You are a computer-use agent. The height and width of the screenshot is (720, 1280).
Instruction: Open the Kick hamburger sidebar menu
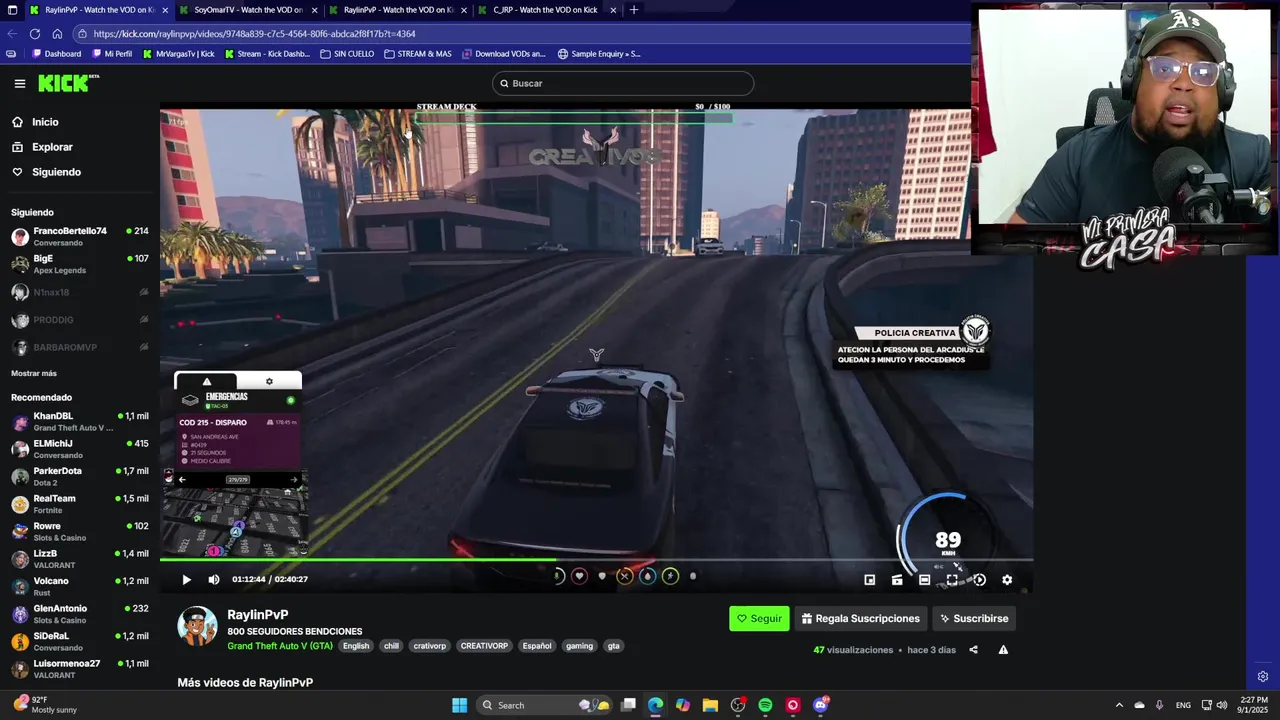coord(19,84)
